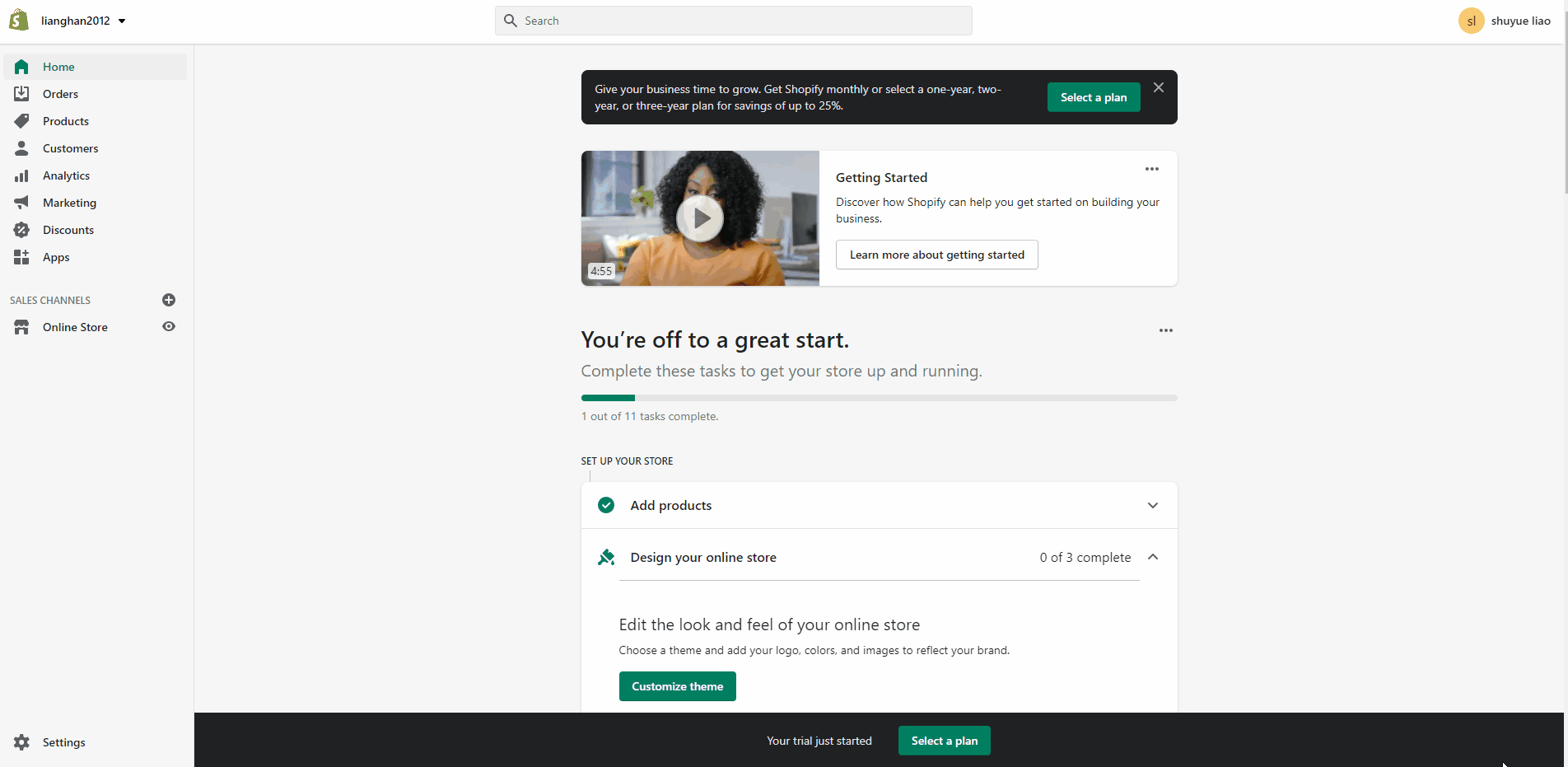Open the Settings gear icon
This screenshot has width=1568, height=767.
21,742
